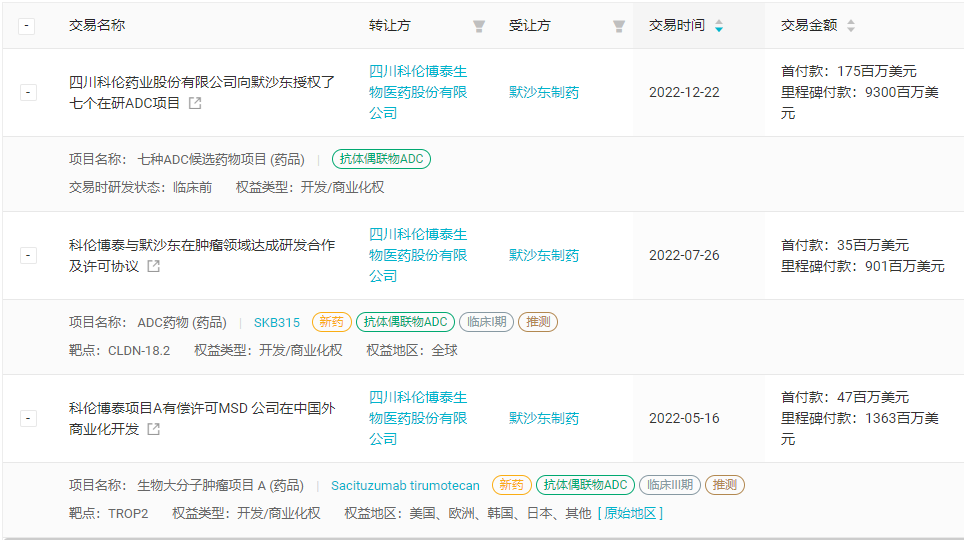Viewport: 964px width, 540px height.
Task: Select the project name 七种ADC候选药物项目 (药品)
Action: click(x=221, y=159)
